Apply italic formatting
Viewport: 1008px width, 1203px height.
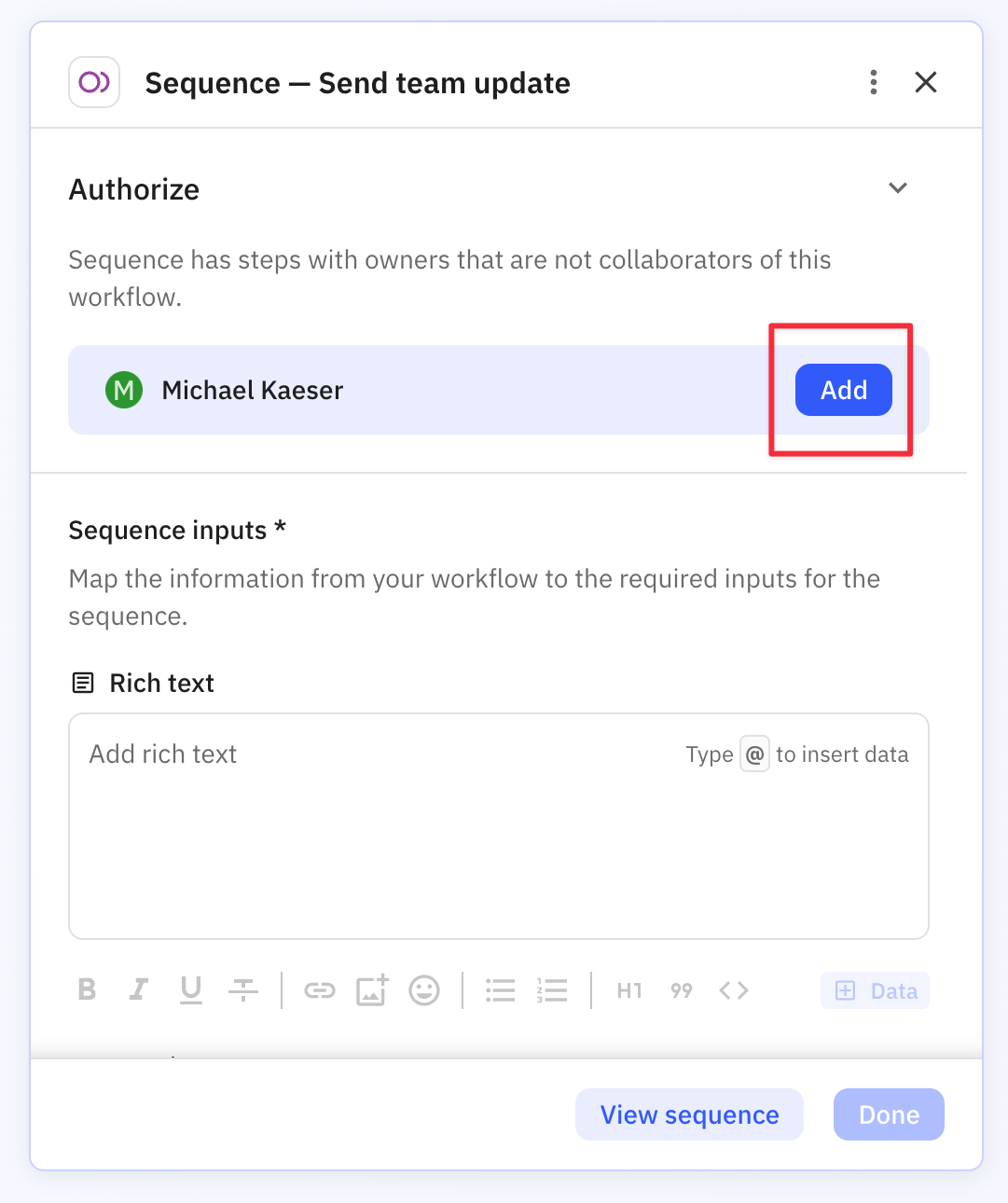(139, 990)
